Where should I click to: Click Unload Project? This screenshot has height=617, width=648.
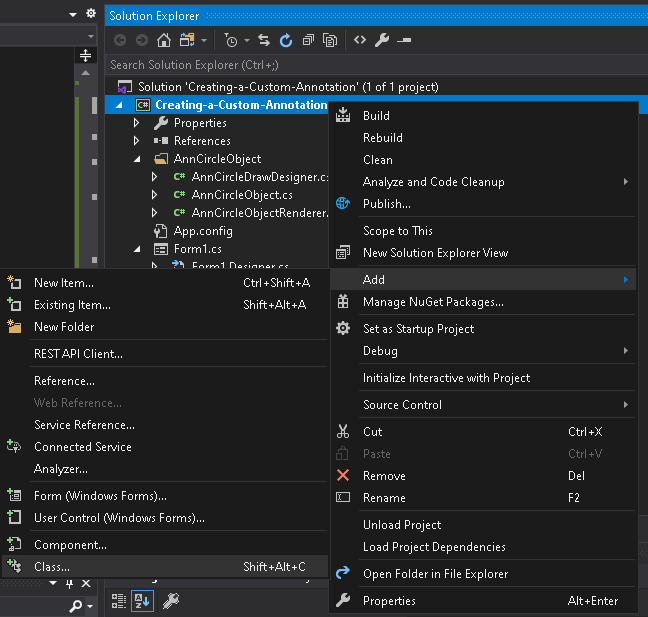coord(483,525)
